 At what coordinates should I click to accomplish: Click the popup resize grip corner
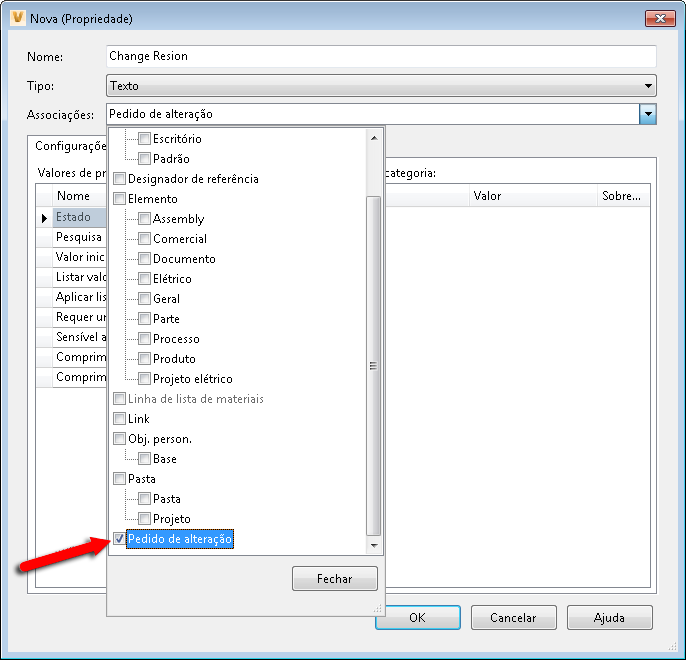(x=377, y=608)
